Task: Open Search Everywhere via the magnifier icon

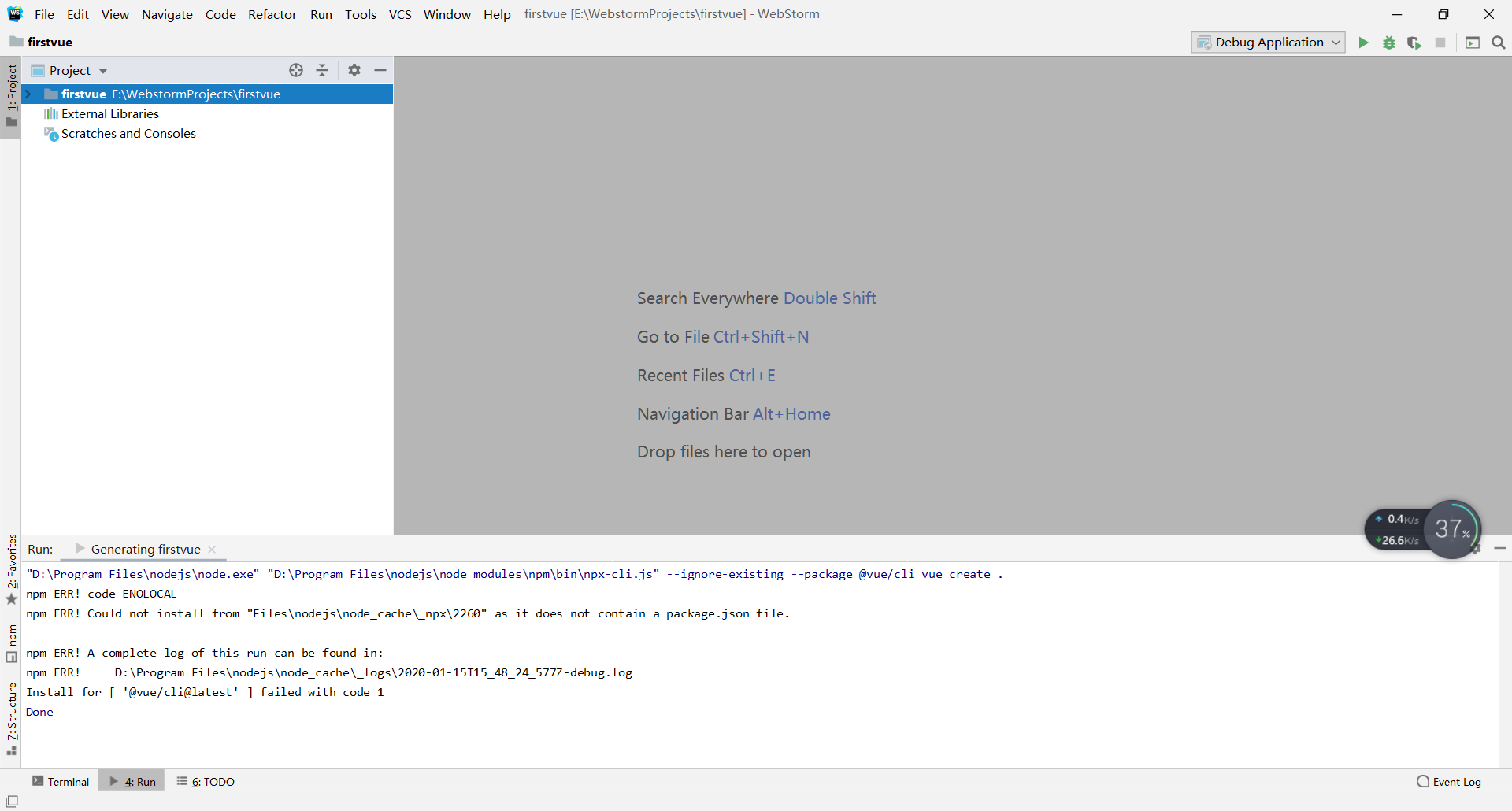Action: pos(1499,43)
